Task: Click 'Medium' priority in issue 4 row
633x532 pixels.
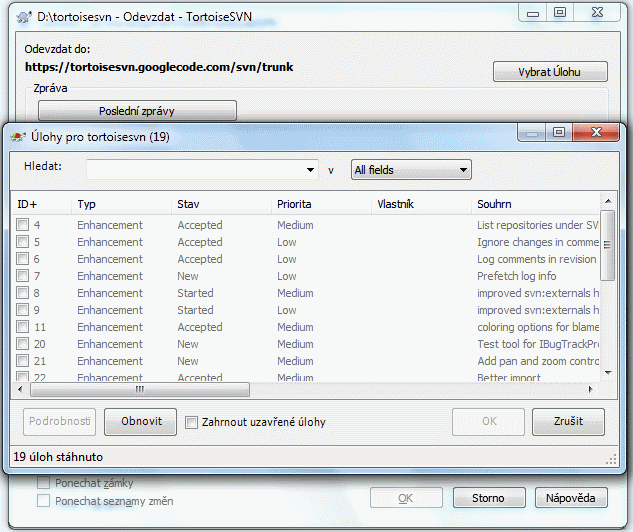Action: pos(295,225)
